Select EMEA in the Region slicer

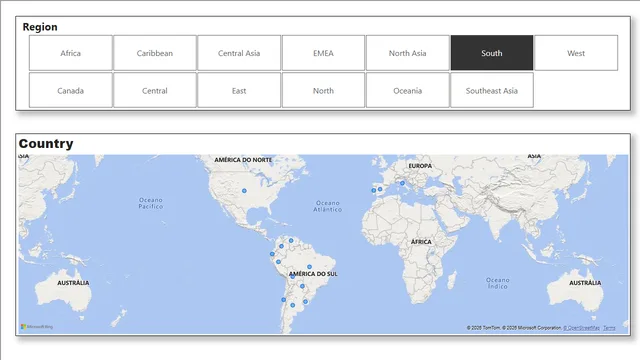pyautogui.click(x=323, y=53)
